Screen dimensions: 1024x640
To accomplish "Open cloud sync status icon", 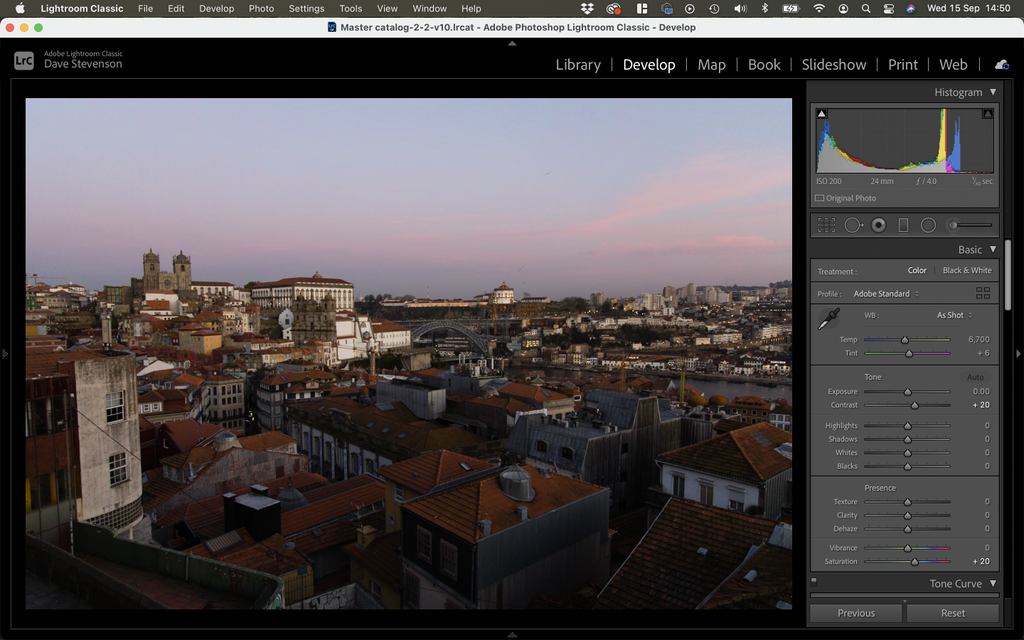I will pyautogui.click(x=1002, y=64).
